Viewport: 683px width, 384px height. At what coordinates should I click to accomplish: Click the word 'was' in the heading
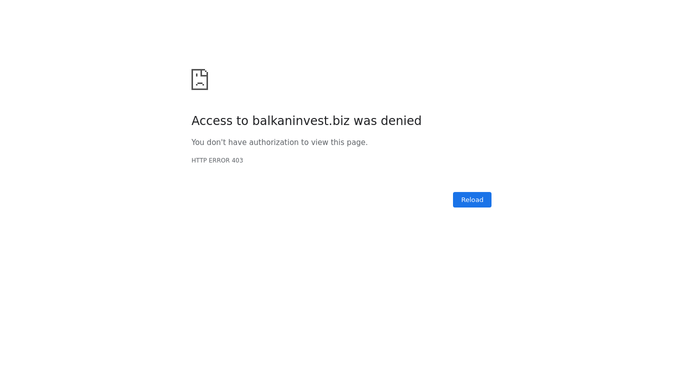pos(365,121)
